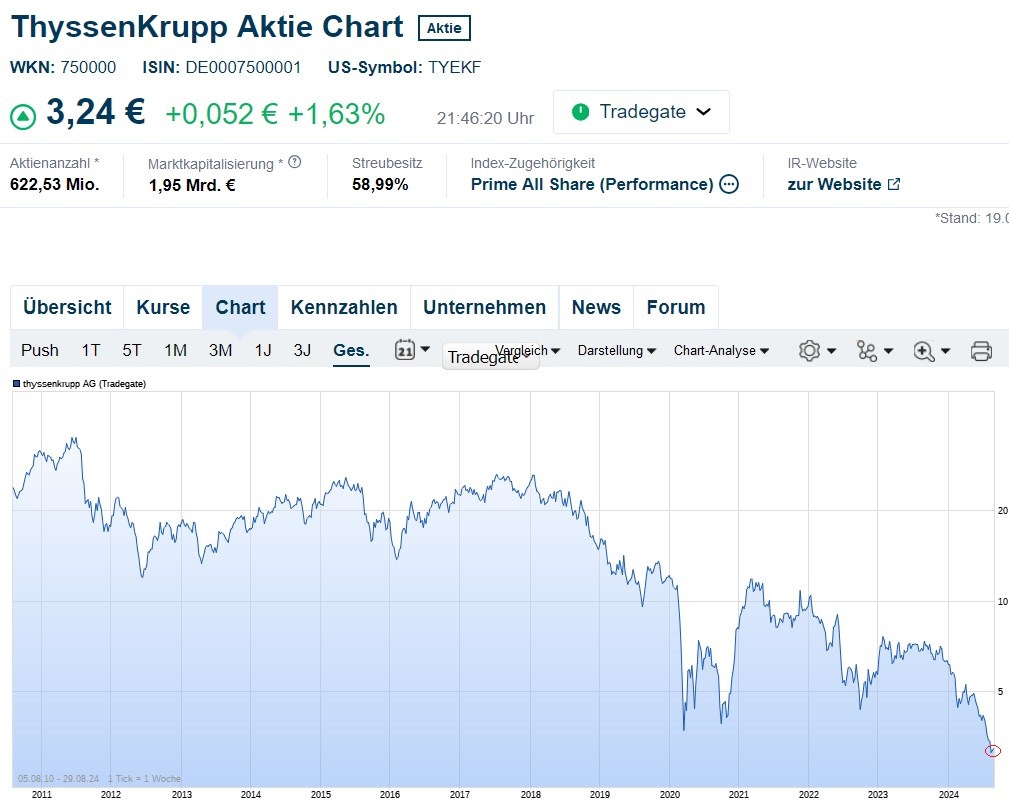
Task: Print the chart with printer icon
Action: coord(981,351)
